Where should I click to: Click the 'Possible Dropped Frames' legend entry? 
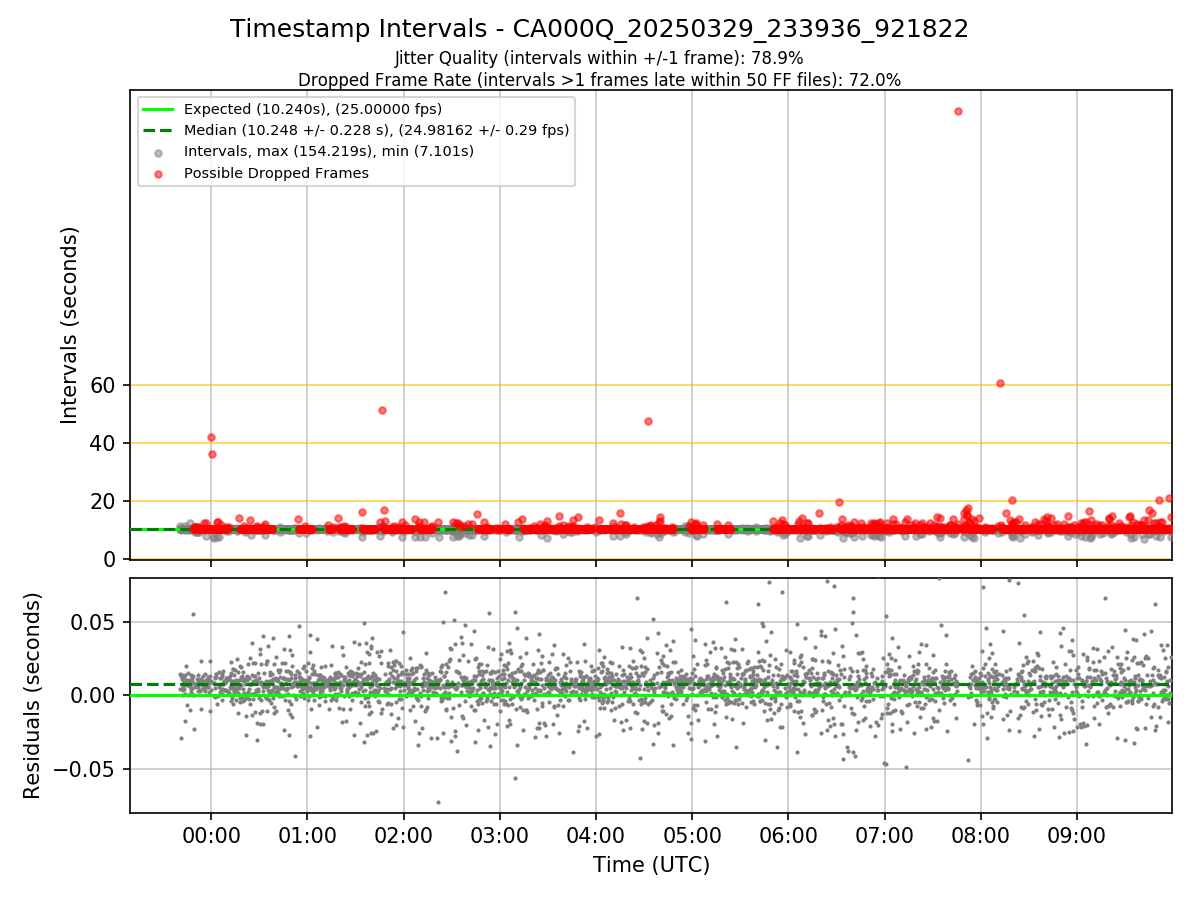click(x=276, y=173)
